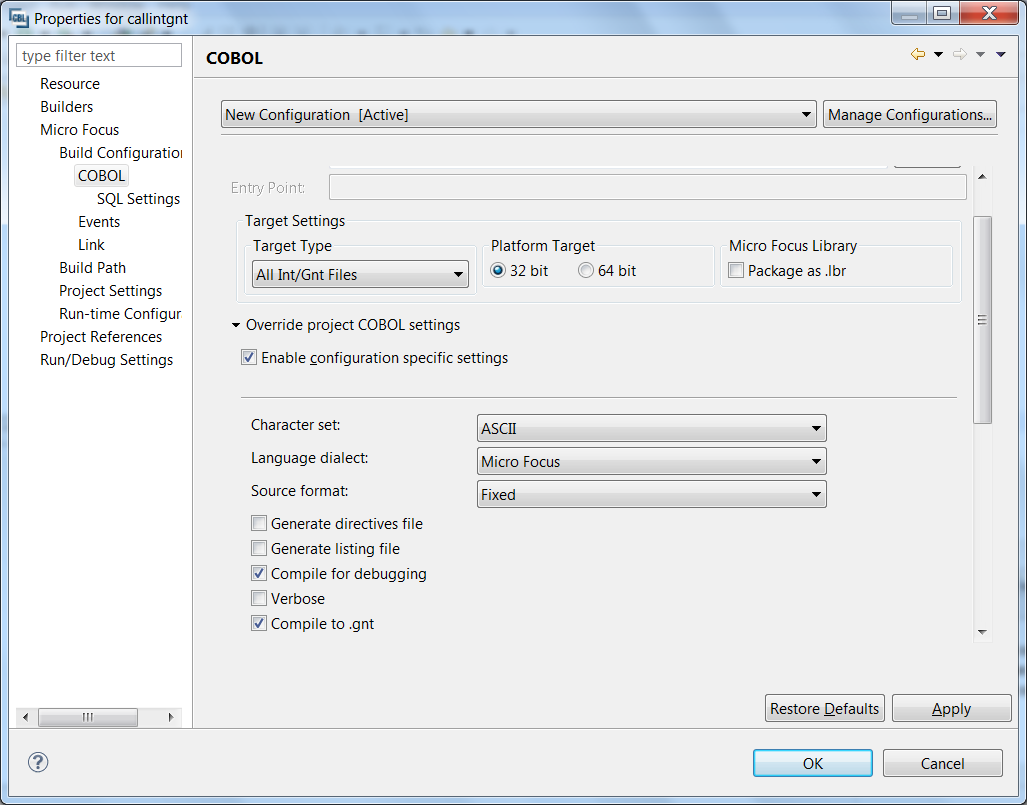Collapse Override project COBOL settings section
Screen dimensions: 1027x805
tap(236, 325)
